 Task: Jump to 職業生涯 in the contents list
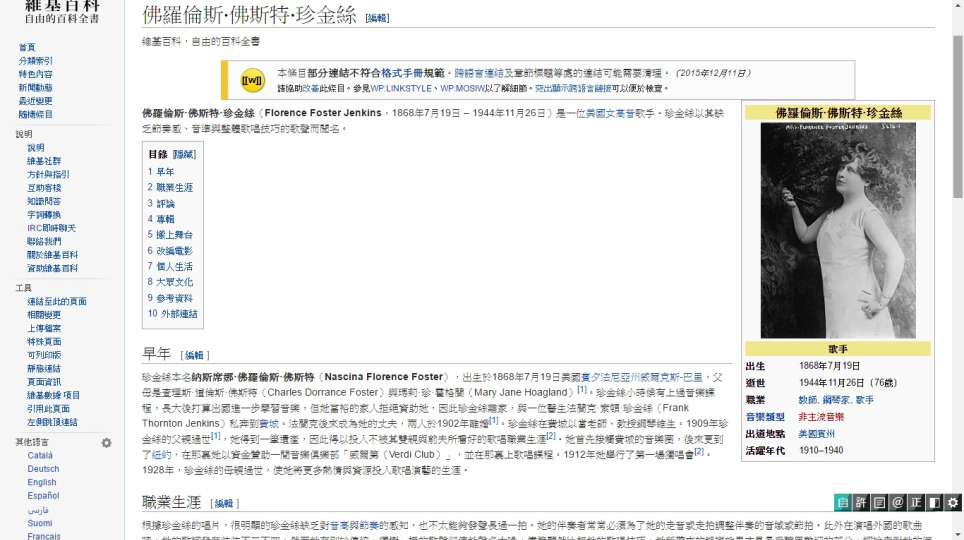(x=174, y=188)
